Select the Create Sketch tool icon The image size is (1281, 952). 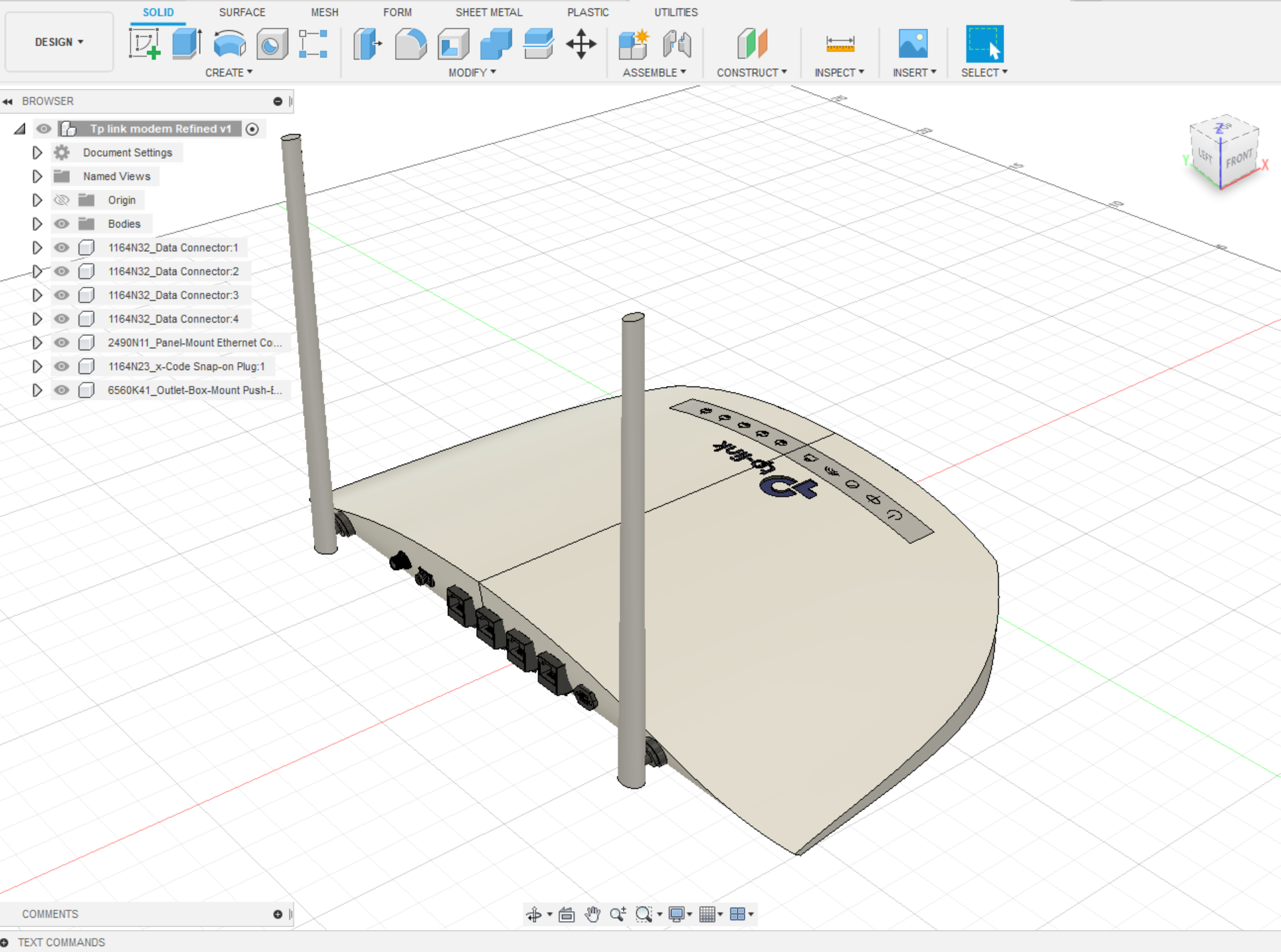(144, 44)
